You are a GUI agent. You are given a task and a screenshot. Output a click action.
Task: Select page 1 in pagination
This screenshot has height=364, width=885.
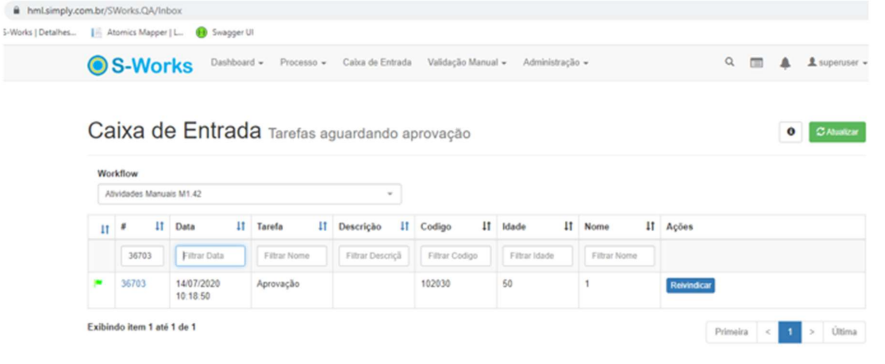(x=790, y=332)
